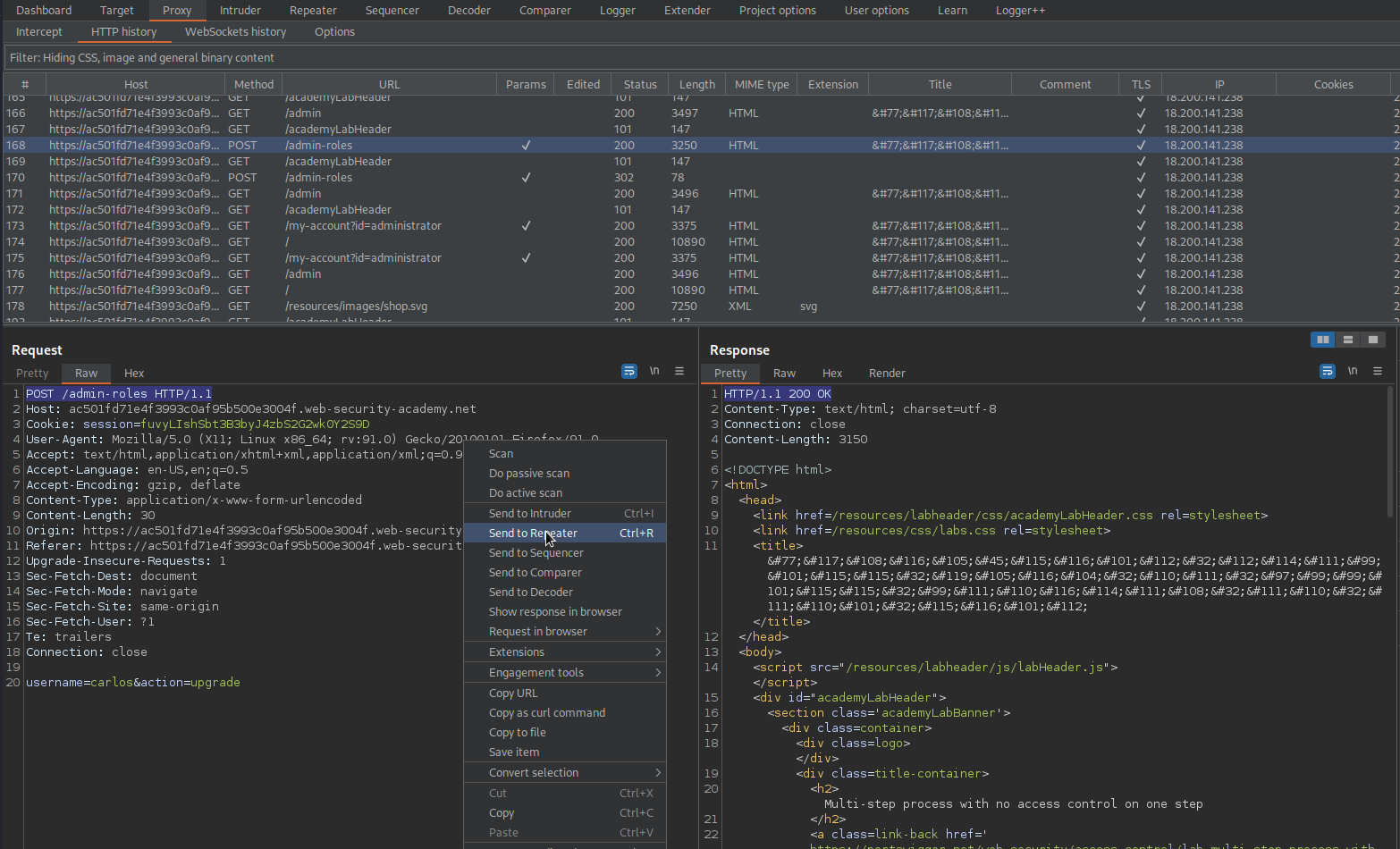Screen dimensions: 1400x849
Task: Expand Convert selection submenu
Action: click(565, 773)
